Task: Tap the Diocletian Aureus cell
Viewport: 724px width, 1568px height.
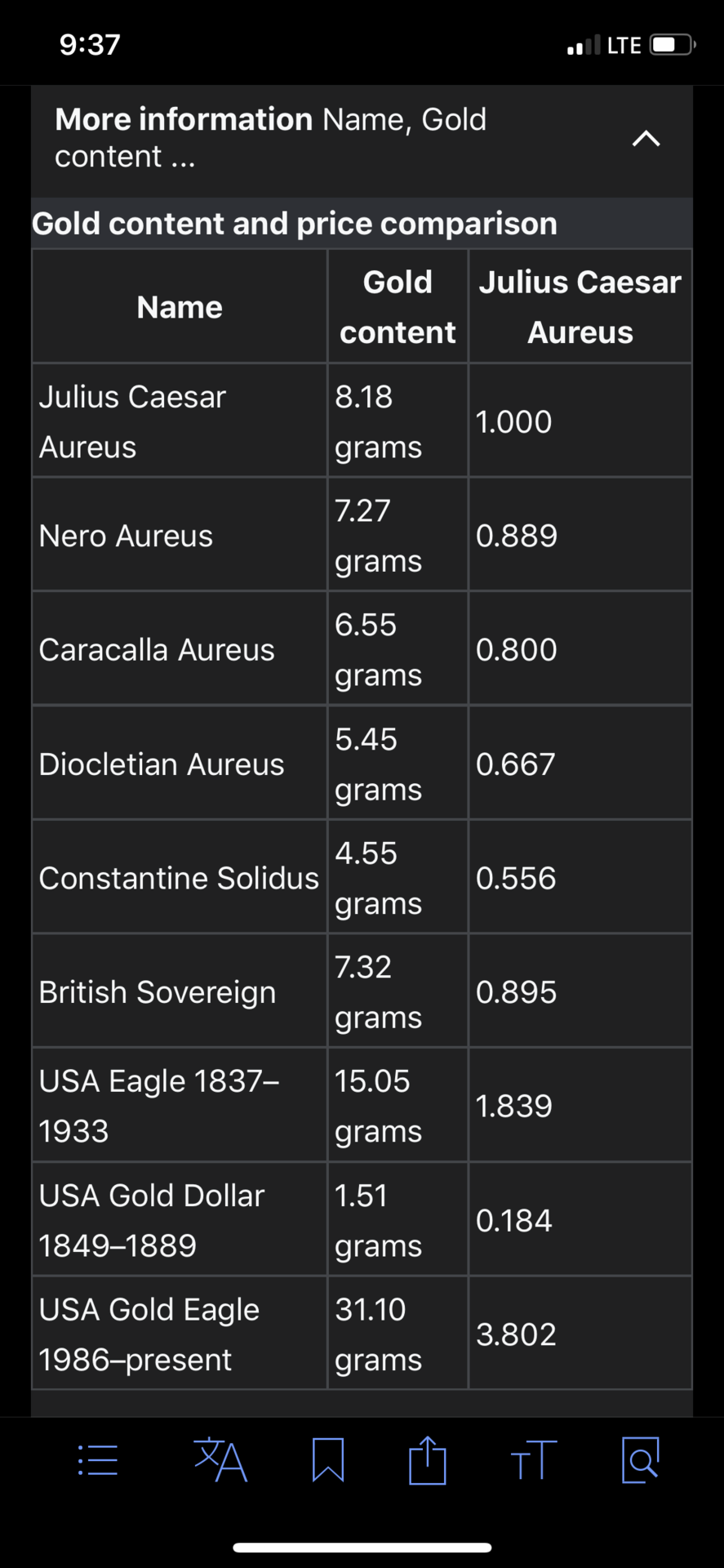Action: tap(162, 764)
